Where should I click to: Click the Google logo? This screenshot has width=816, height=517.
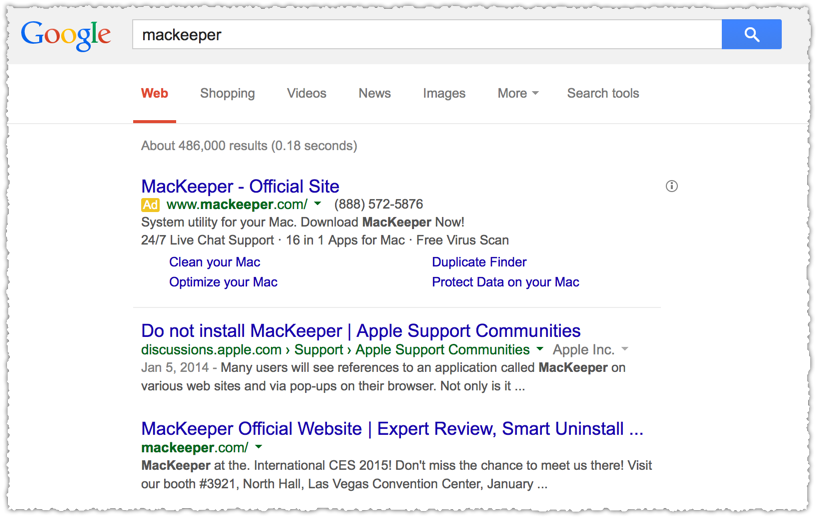66,35
